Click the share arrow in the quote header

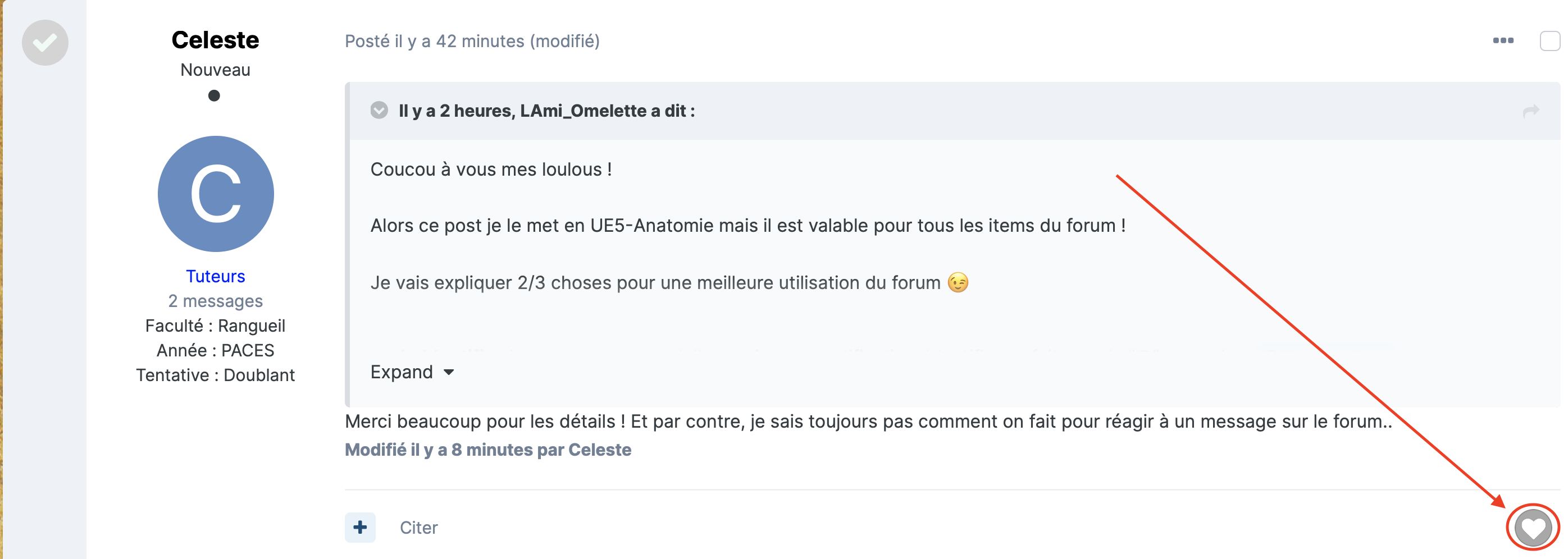coord(1530,111)
